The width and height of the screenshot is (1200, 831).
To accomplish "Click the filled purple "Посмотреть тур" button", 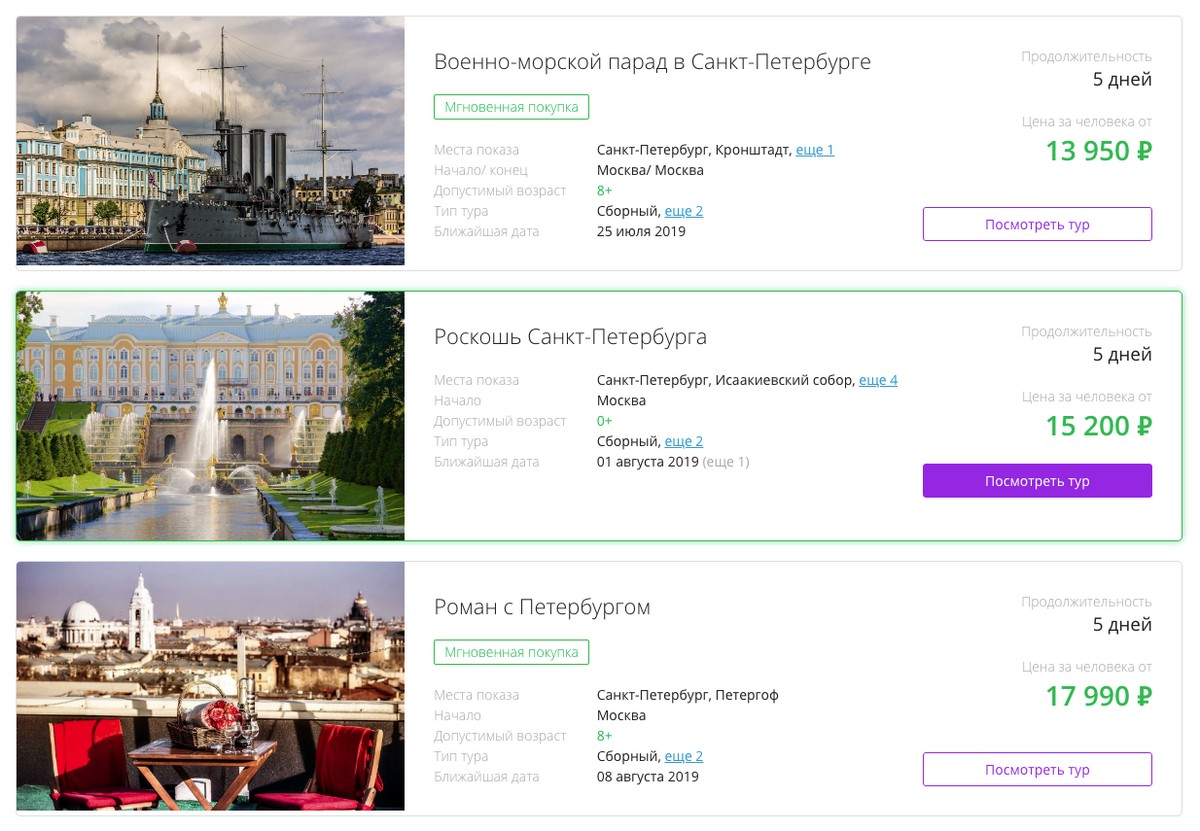I will tap(1037, 481).
